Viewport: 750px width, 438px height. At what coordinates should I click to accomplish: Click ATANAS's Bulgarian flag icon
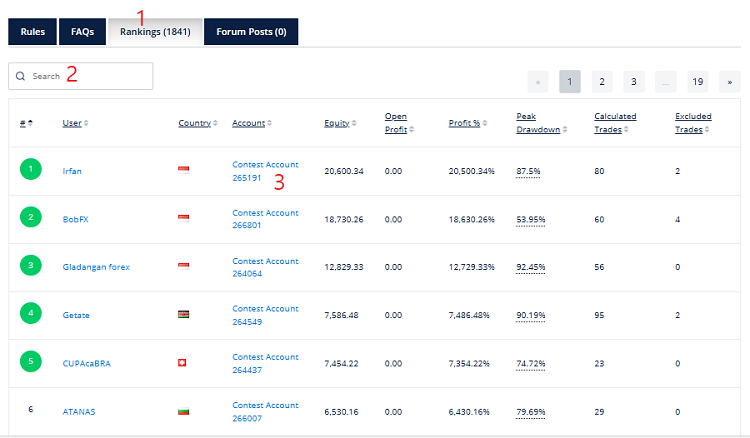[x=183, y=411]
